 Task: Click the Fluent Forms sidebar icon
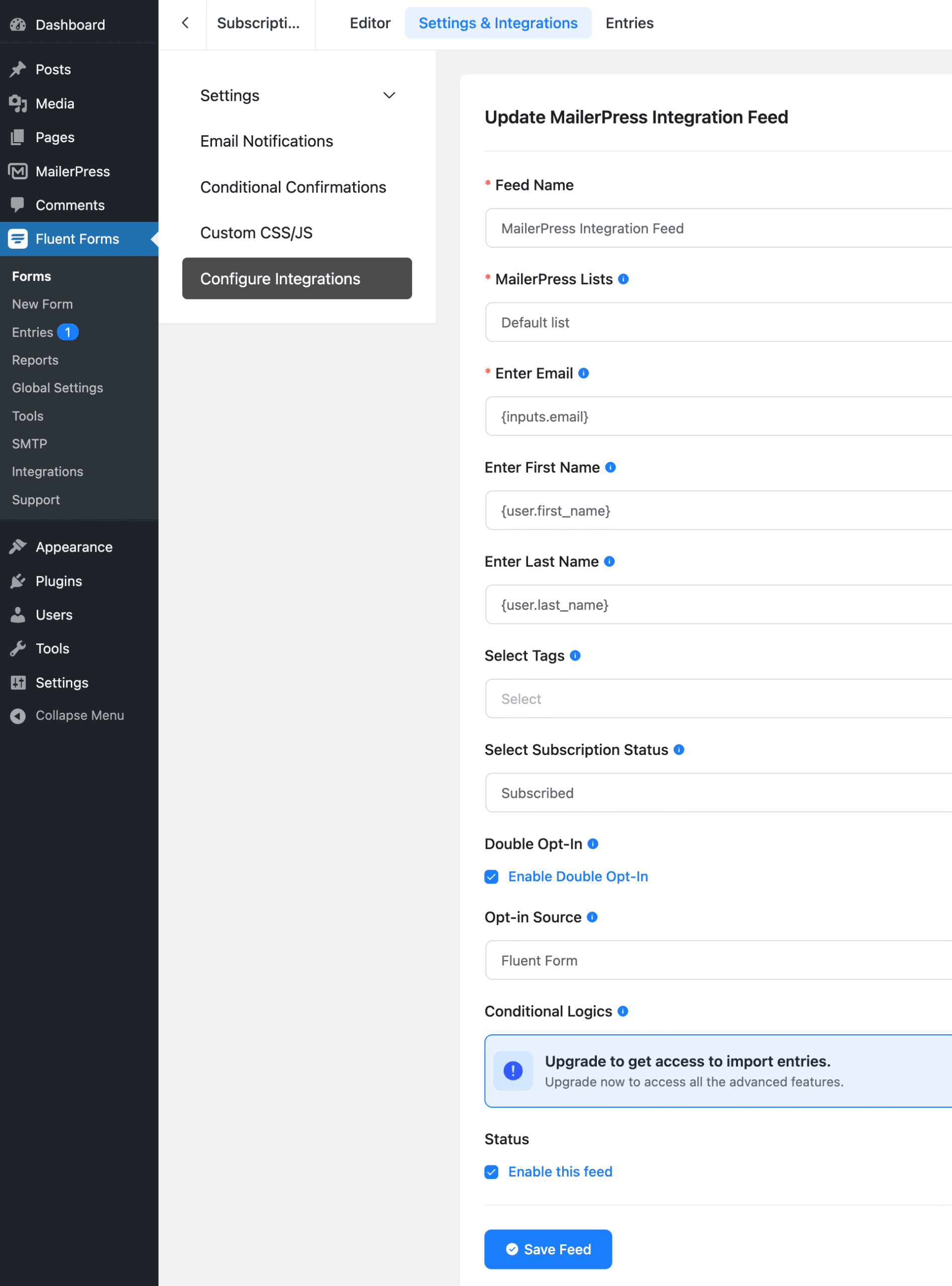18,239
